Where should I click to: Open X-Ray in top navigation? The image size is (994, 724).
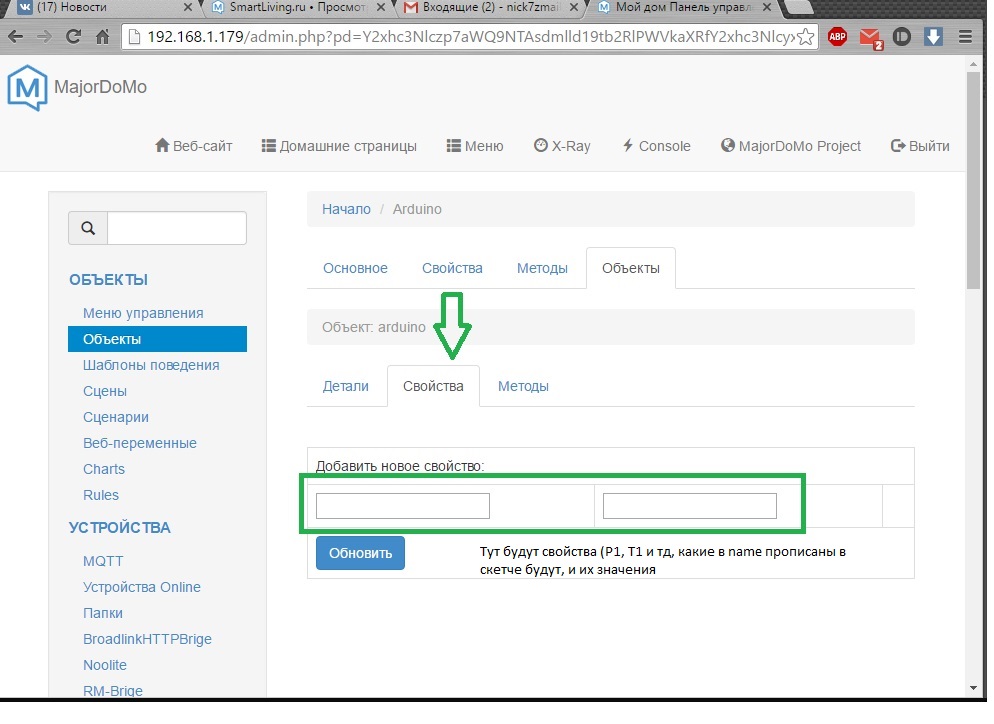(x=562, y=146)
